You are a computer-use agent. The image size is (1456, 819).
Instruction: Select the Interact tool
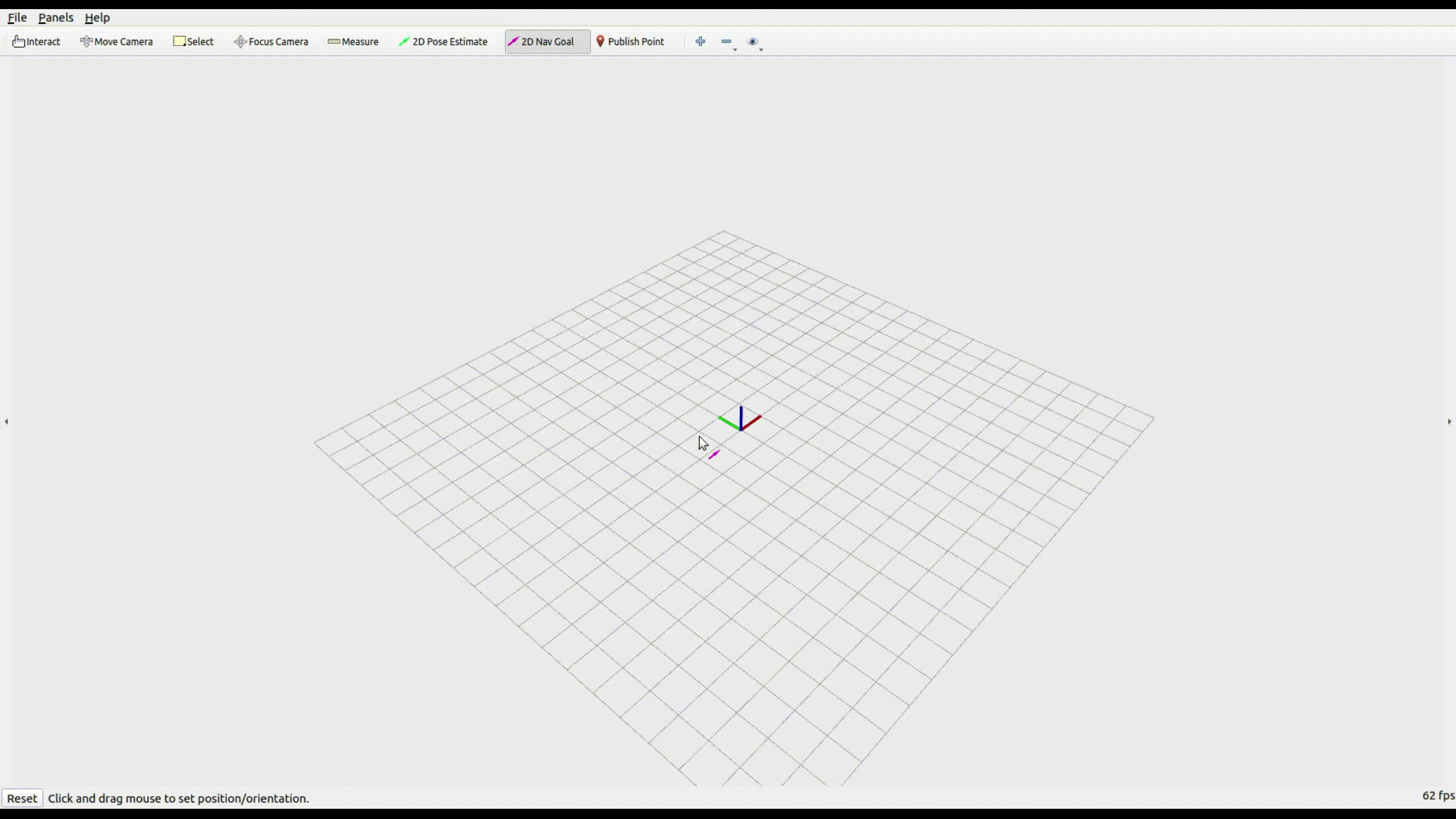36,42
